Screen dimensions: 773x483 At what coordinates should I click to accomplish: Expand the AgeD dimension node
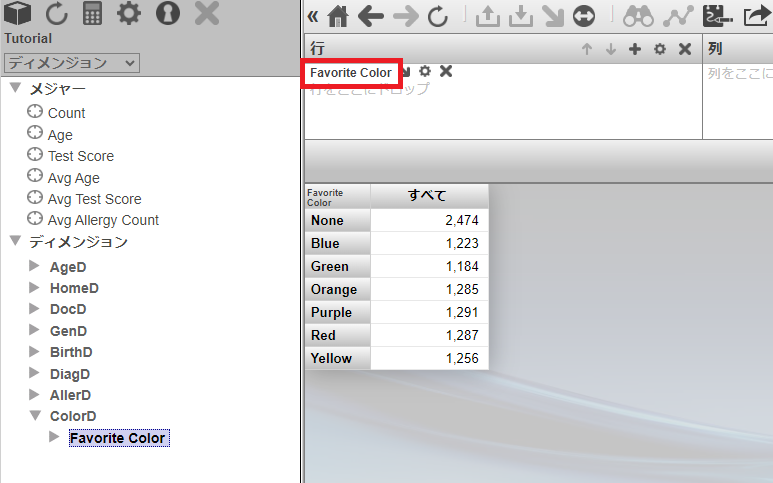point(34,266)
